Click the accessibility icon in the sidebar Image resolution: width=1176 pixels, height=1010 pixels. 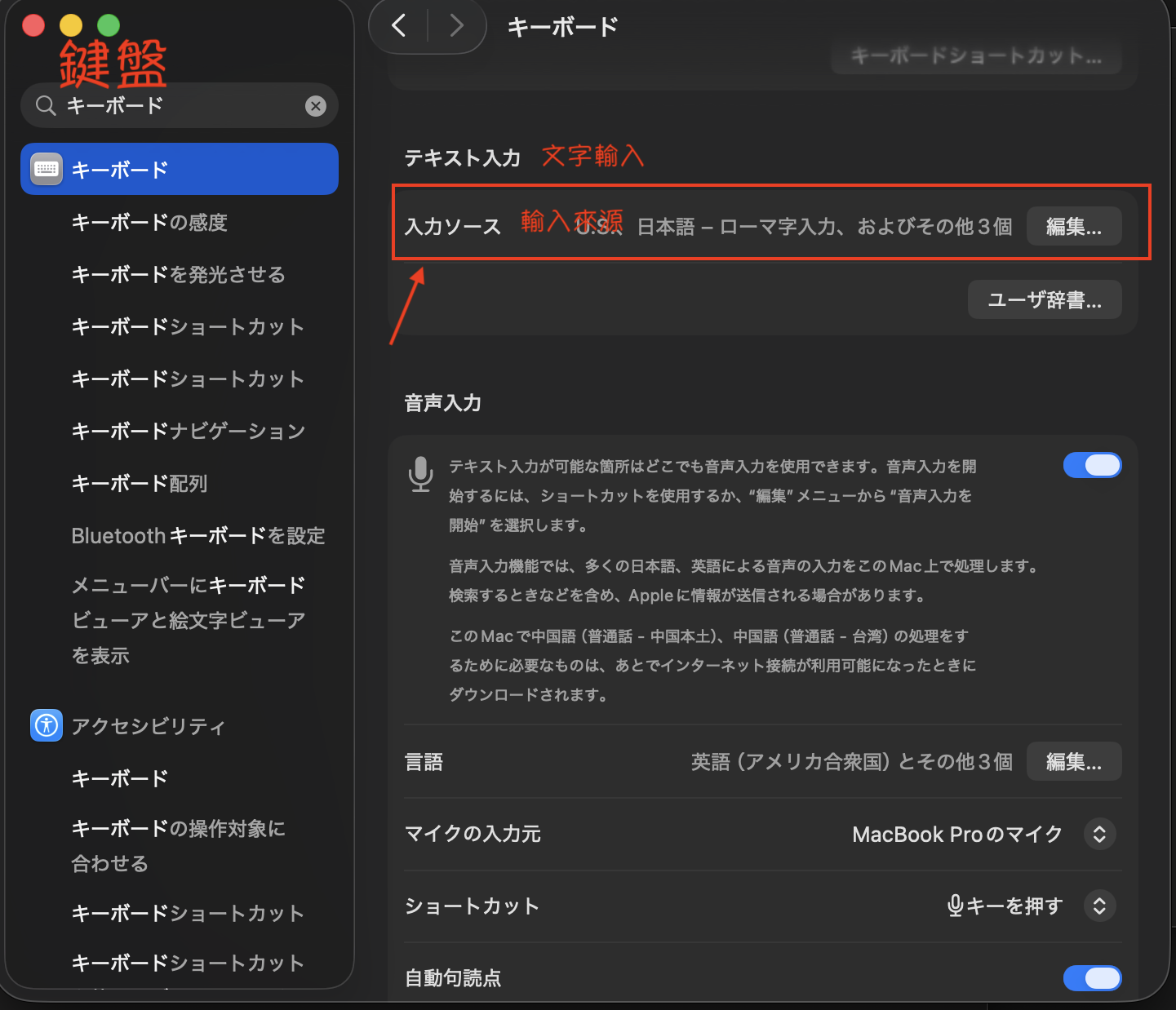point(46,725)
